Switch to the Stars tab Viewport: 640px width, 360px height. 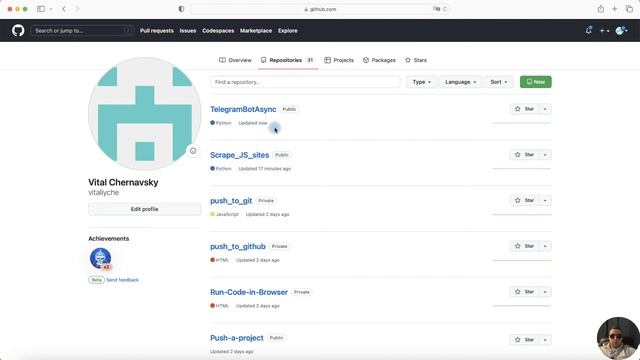416,60
